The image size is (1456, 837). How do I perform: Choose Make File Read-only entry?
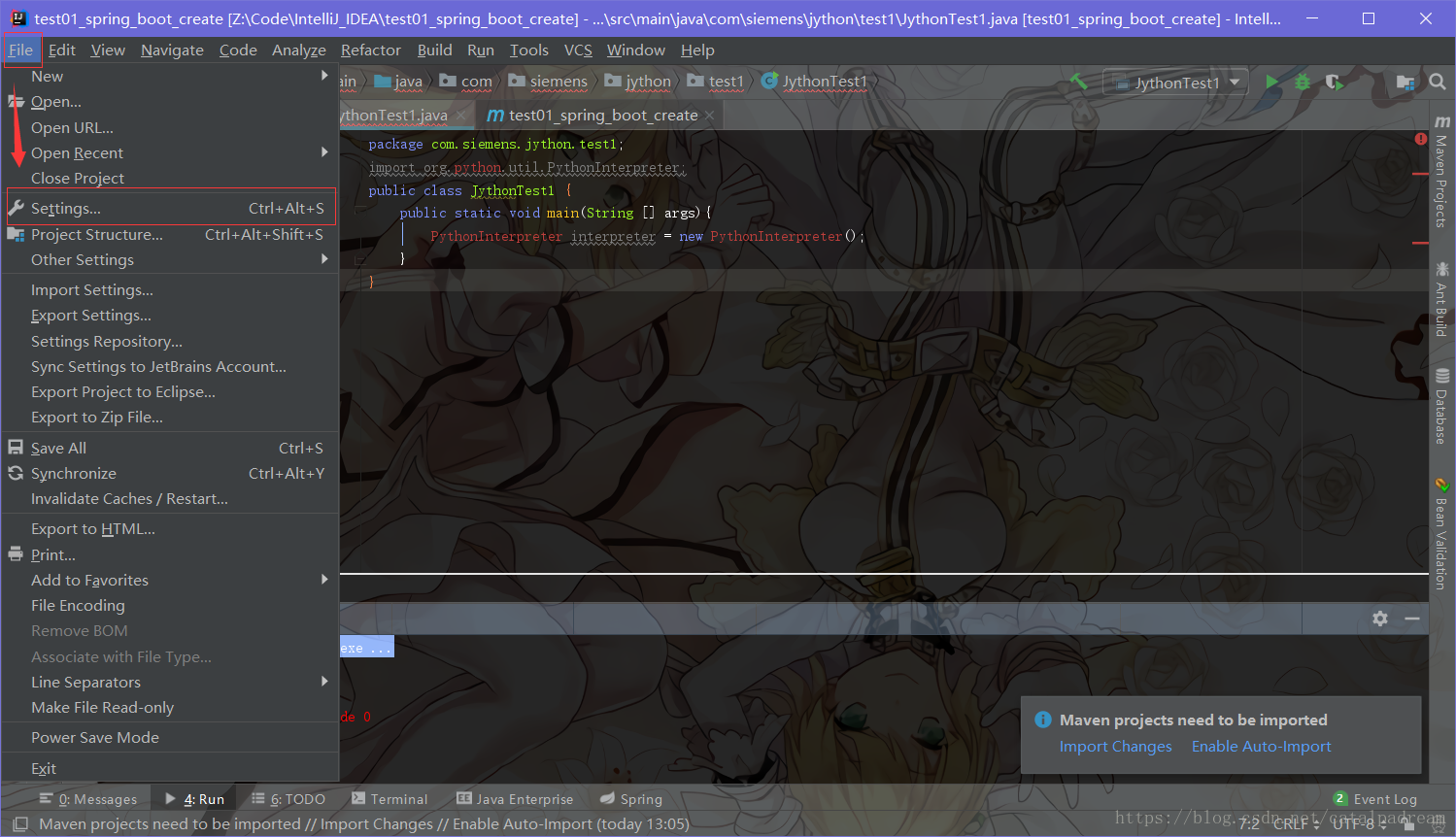pos(170,707)
